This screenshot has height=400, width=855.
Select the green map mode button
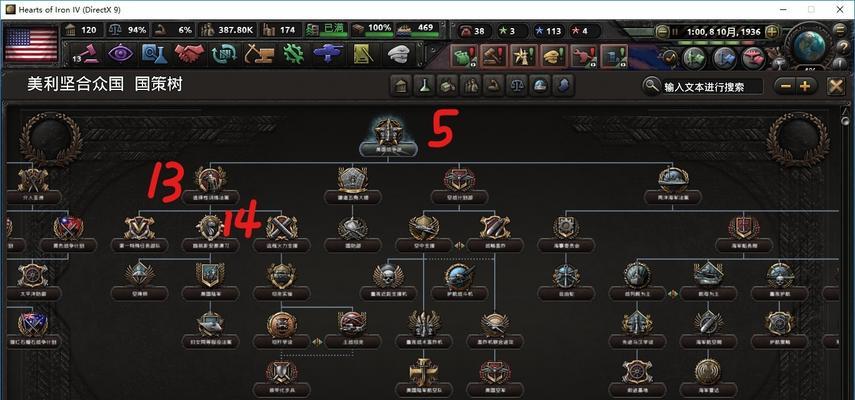click(x=695, y=56)
